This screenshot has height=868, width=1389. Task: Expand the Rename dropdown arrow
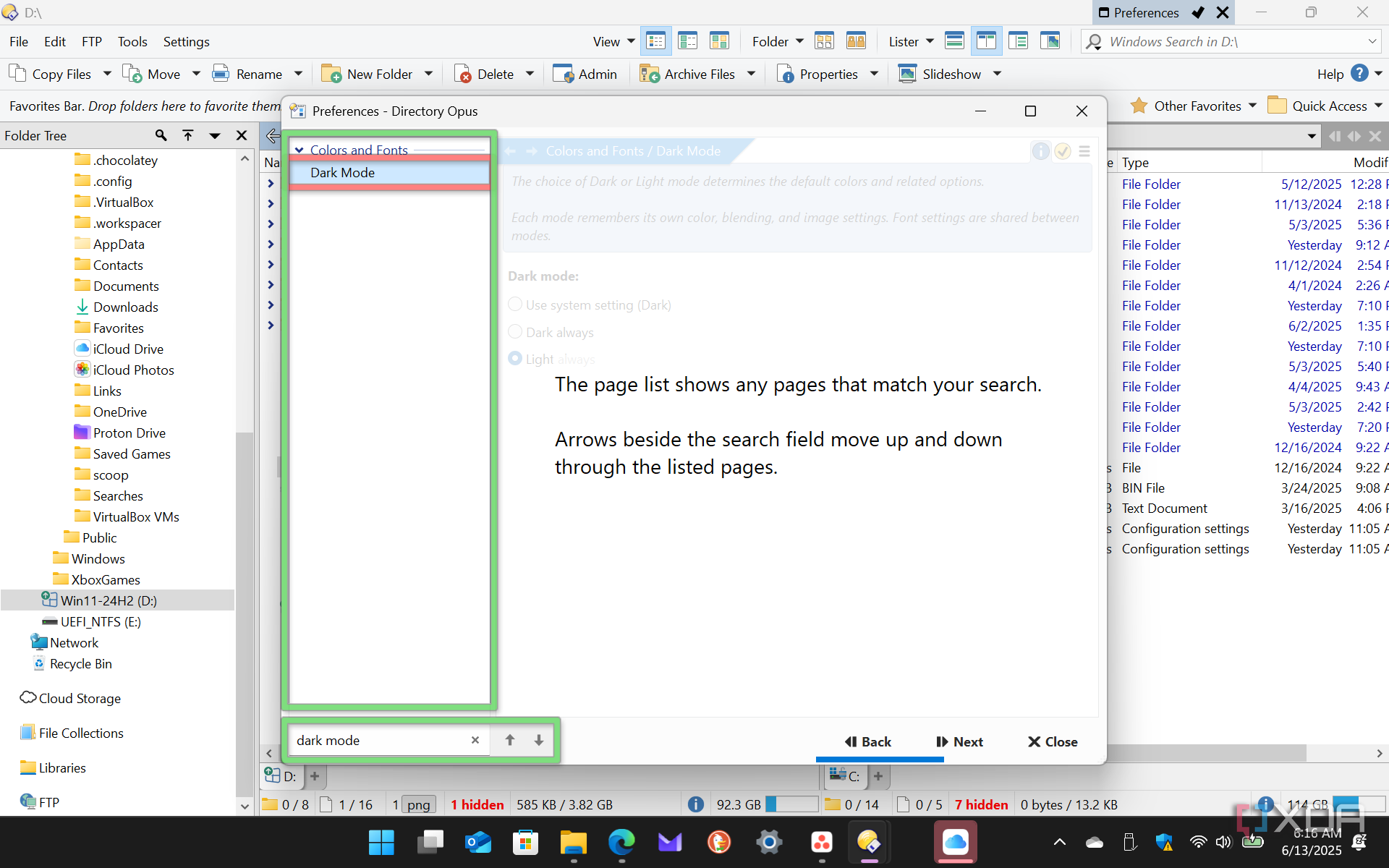(x=298, y=74)
